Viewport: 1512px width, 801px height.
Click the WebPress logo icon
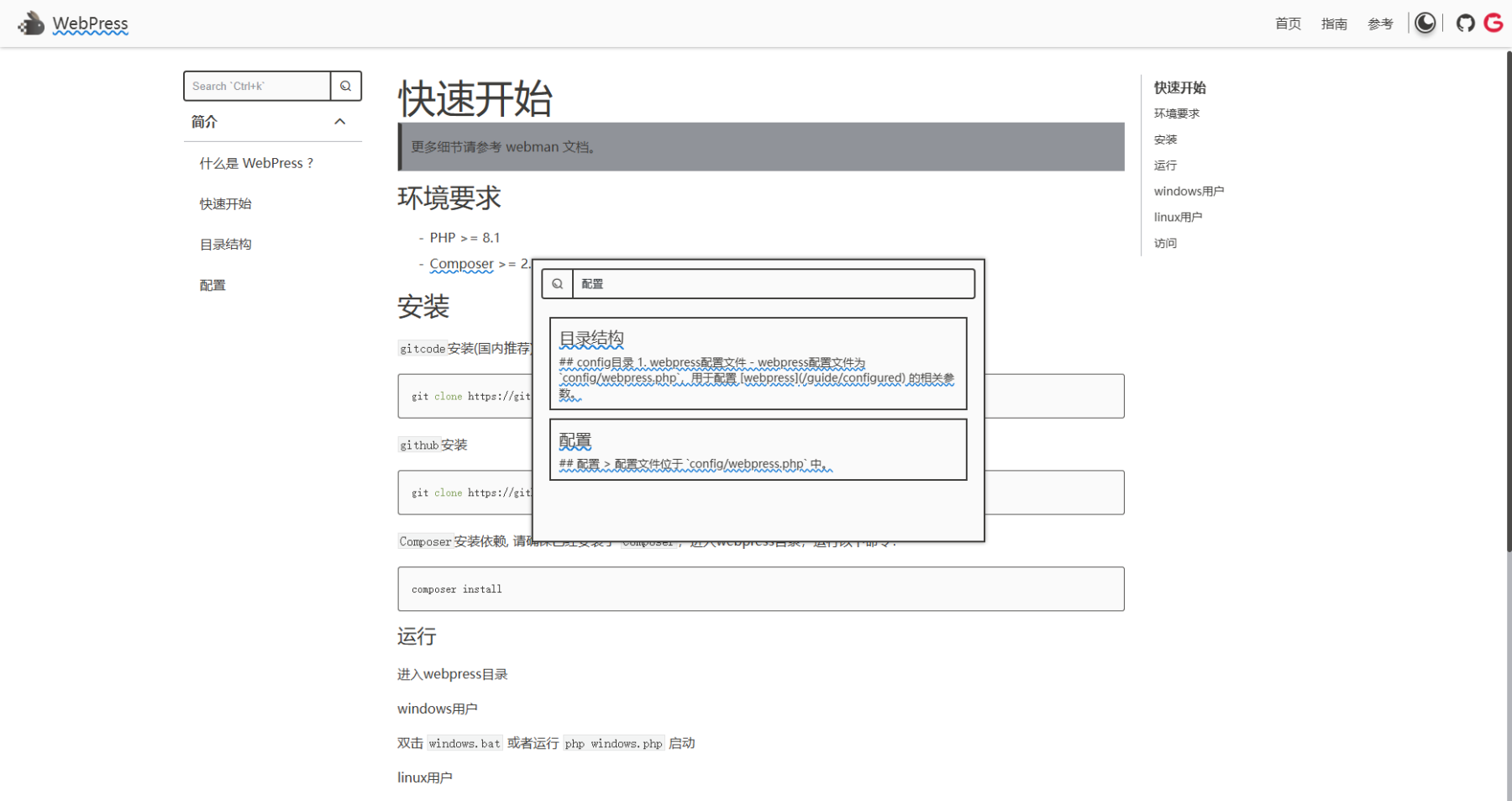point(31,24)
